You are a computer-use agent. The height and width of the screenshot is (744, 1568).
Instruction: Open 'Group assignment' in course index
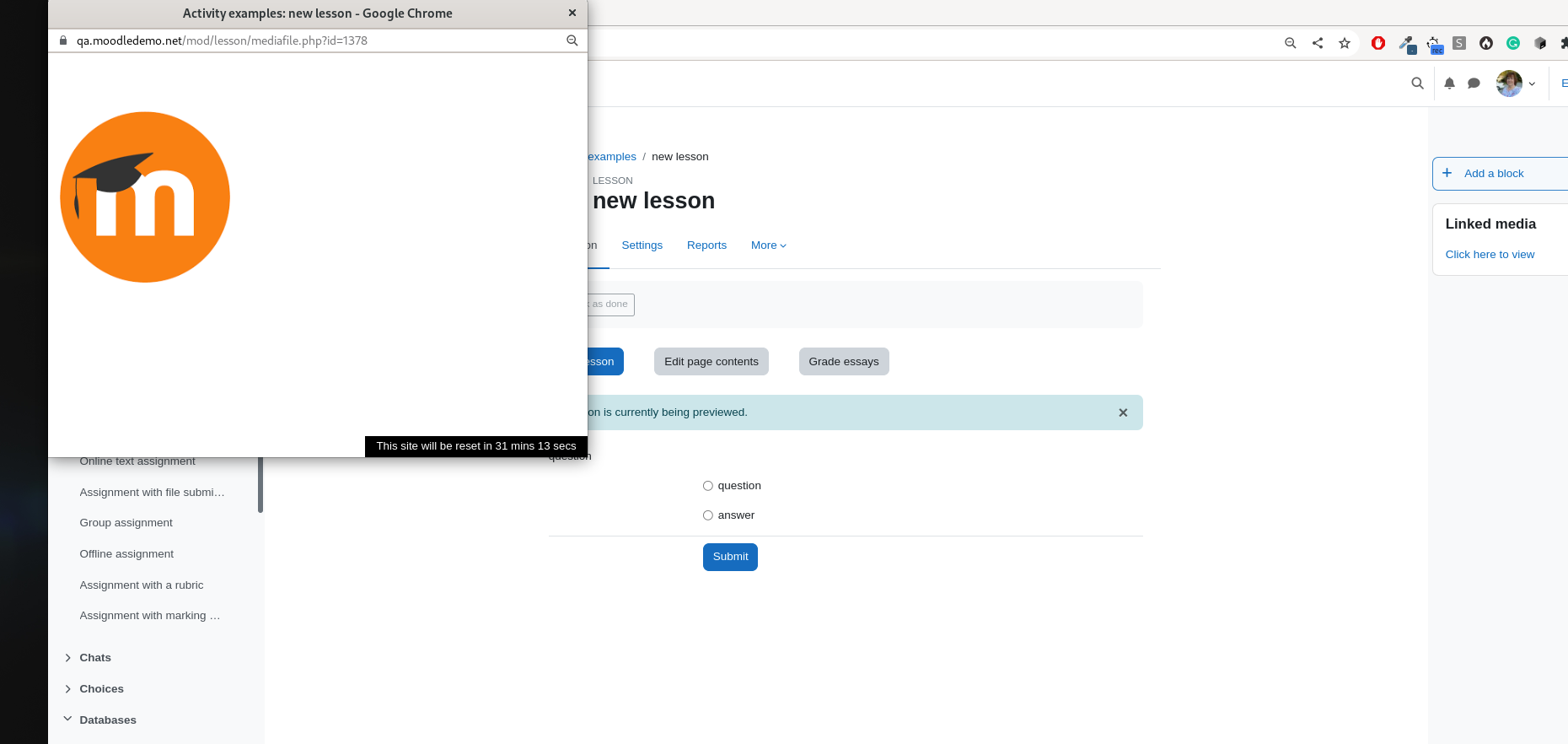[126, 523]
